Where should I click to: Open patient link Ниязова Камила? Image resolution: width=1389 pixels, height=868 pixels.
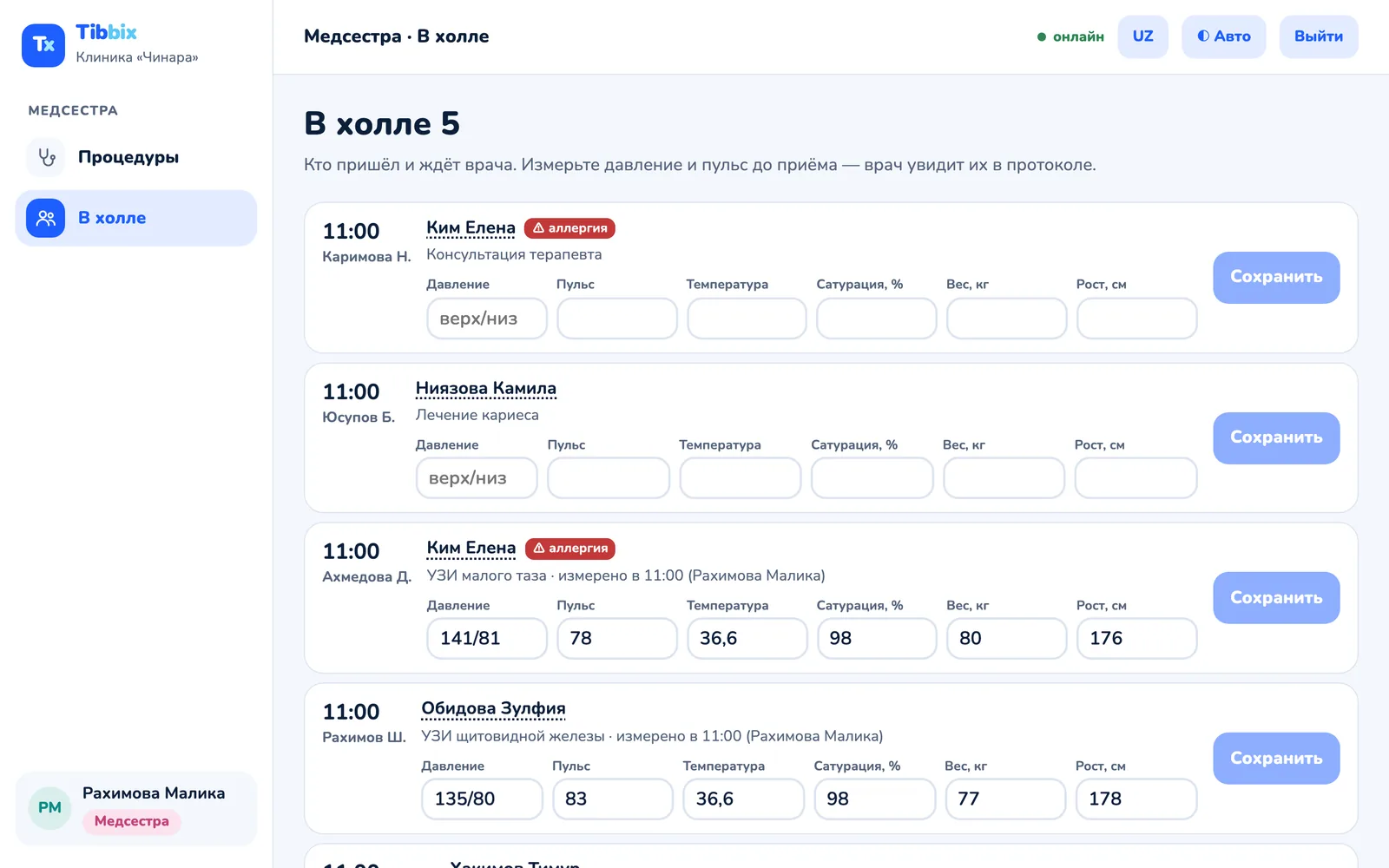(486, 389)
